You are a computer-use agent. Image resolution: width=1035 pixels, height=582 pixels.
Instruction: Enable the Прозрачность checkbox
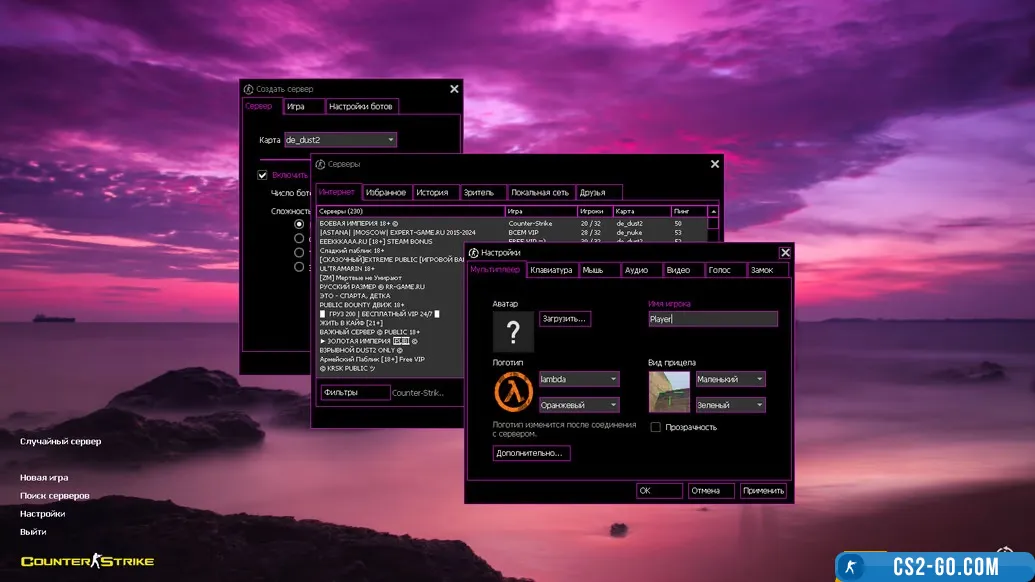click(x=656, y=427)
